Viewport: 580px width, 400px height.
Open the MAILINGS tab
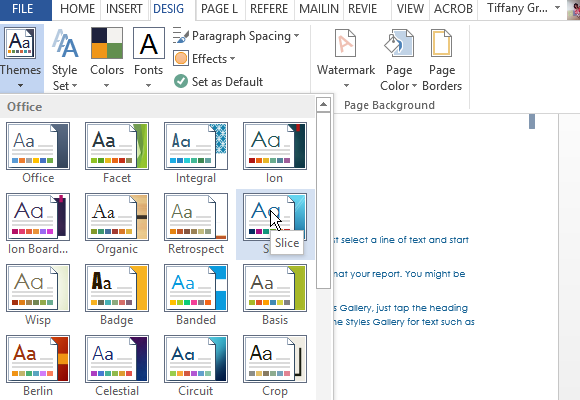[x=319, y=9]
